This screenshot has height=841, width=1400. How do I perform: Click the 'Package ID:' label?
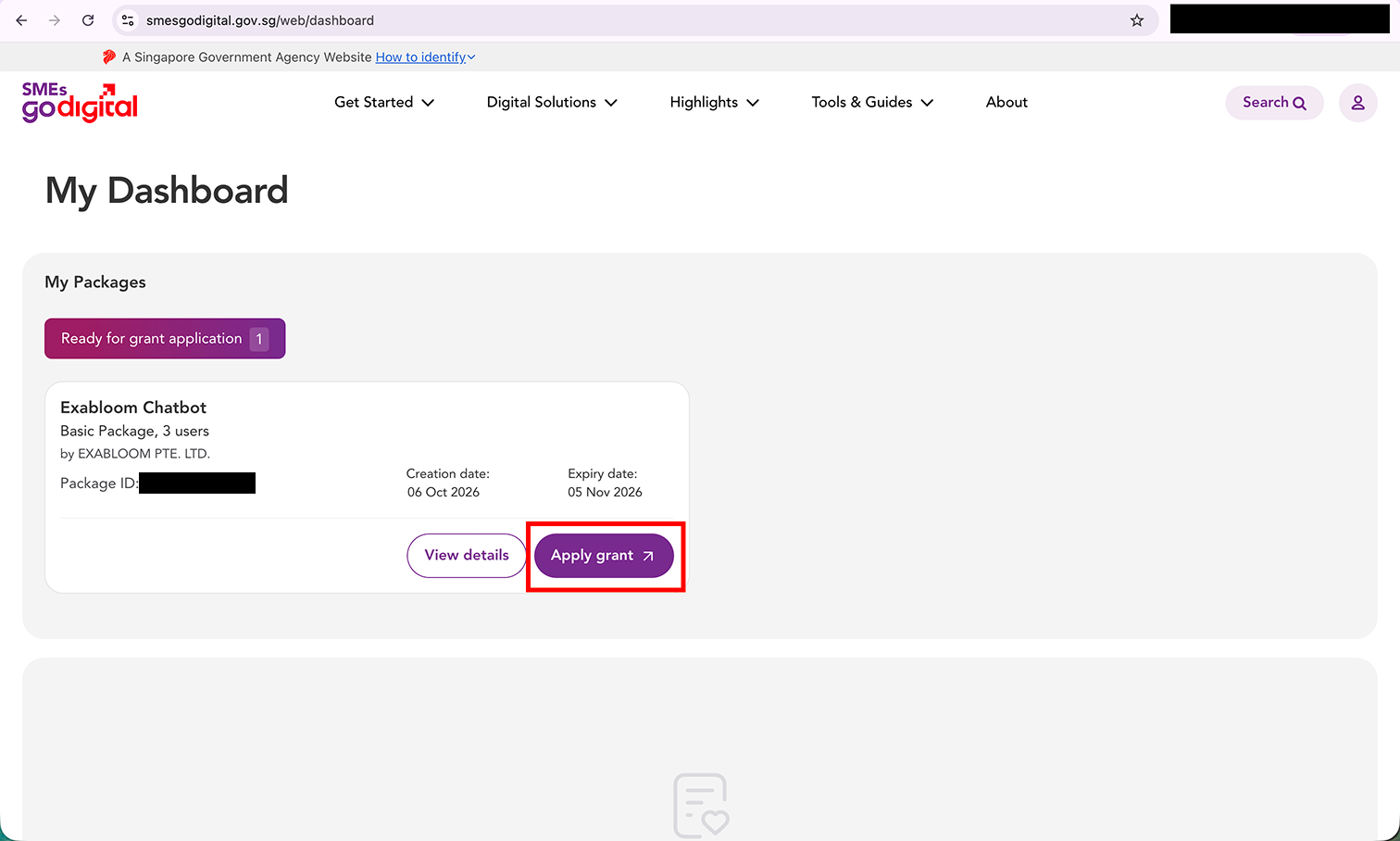tap(99, 483)
